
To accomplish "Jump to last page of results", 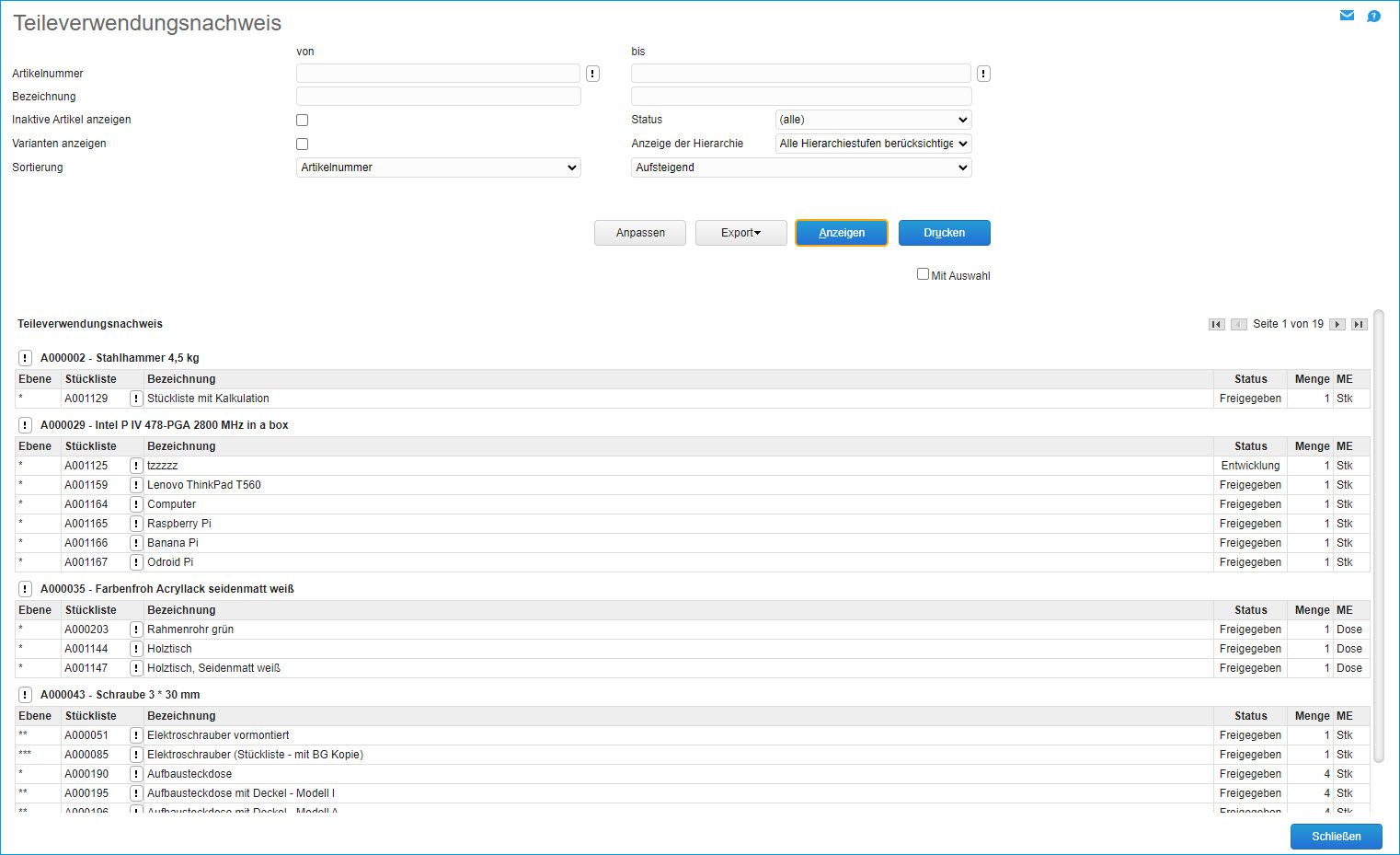I will point(1359,324).
